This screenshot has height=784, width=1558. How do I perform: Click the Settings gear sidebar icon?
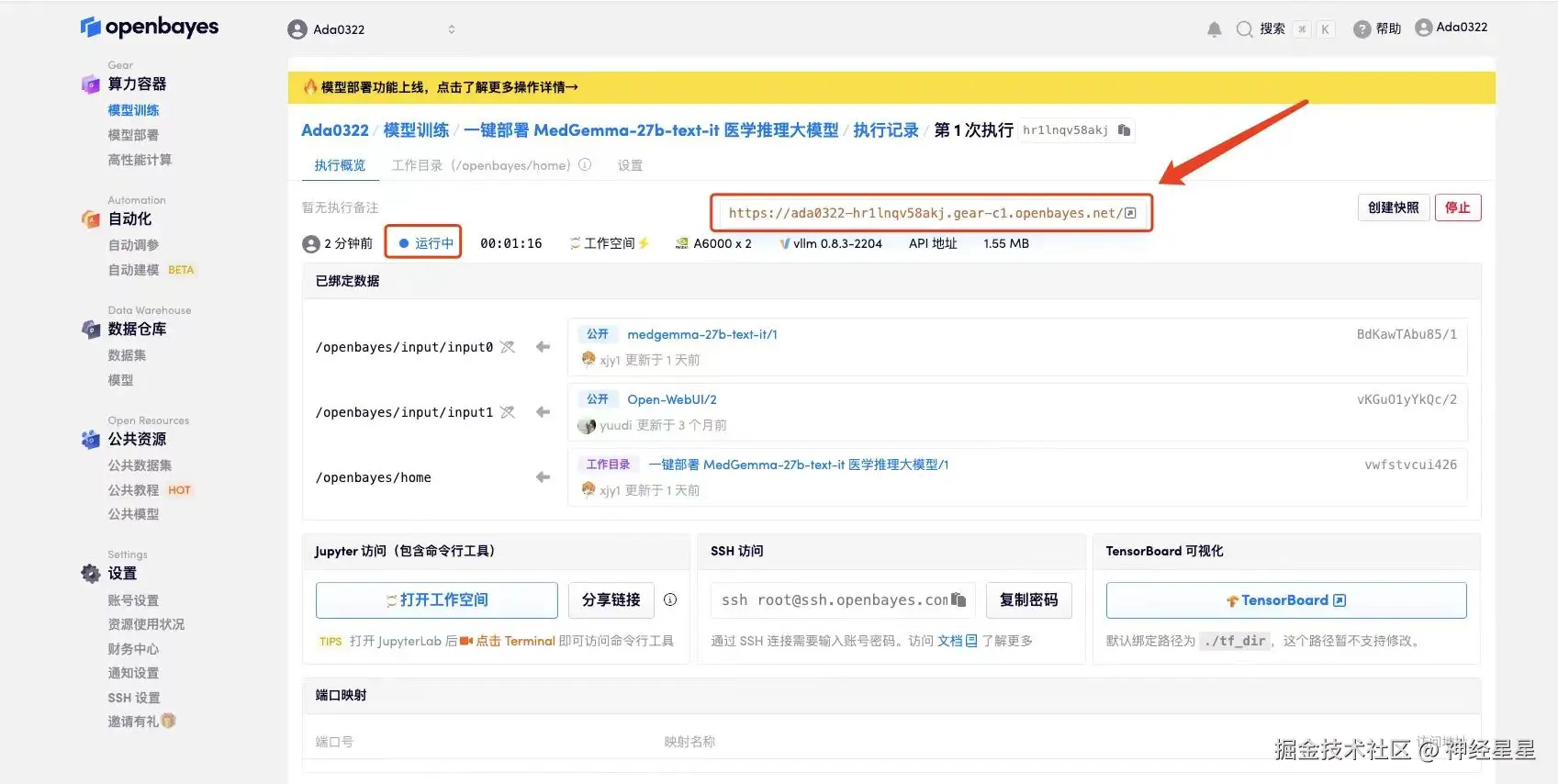pos(90,574)
